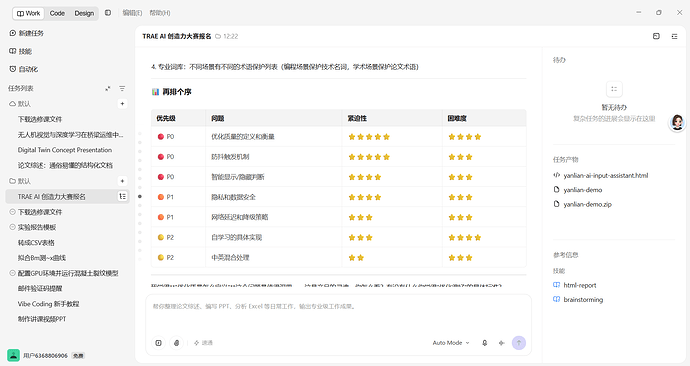Open 新建任务 to start a new task
Screen dimensions: 690x366
coord(26,33)
